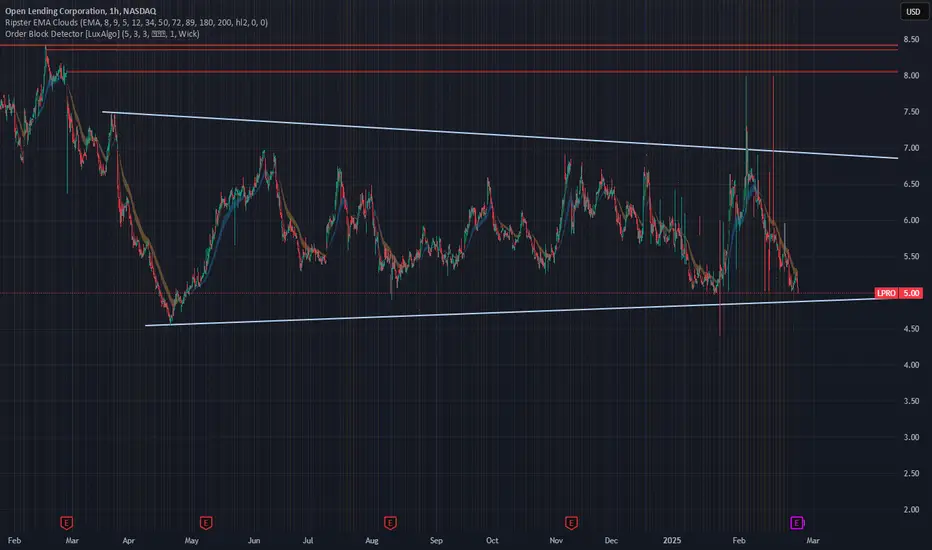
Task: Click the red earnings marker nearest the Aug label
Action: pyautogui.click(x=390, y=523)
